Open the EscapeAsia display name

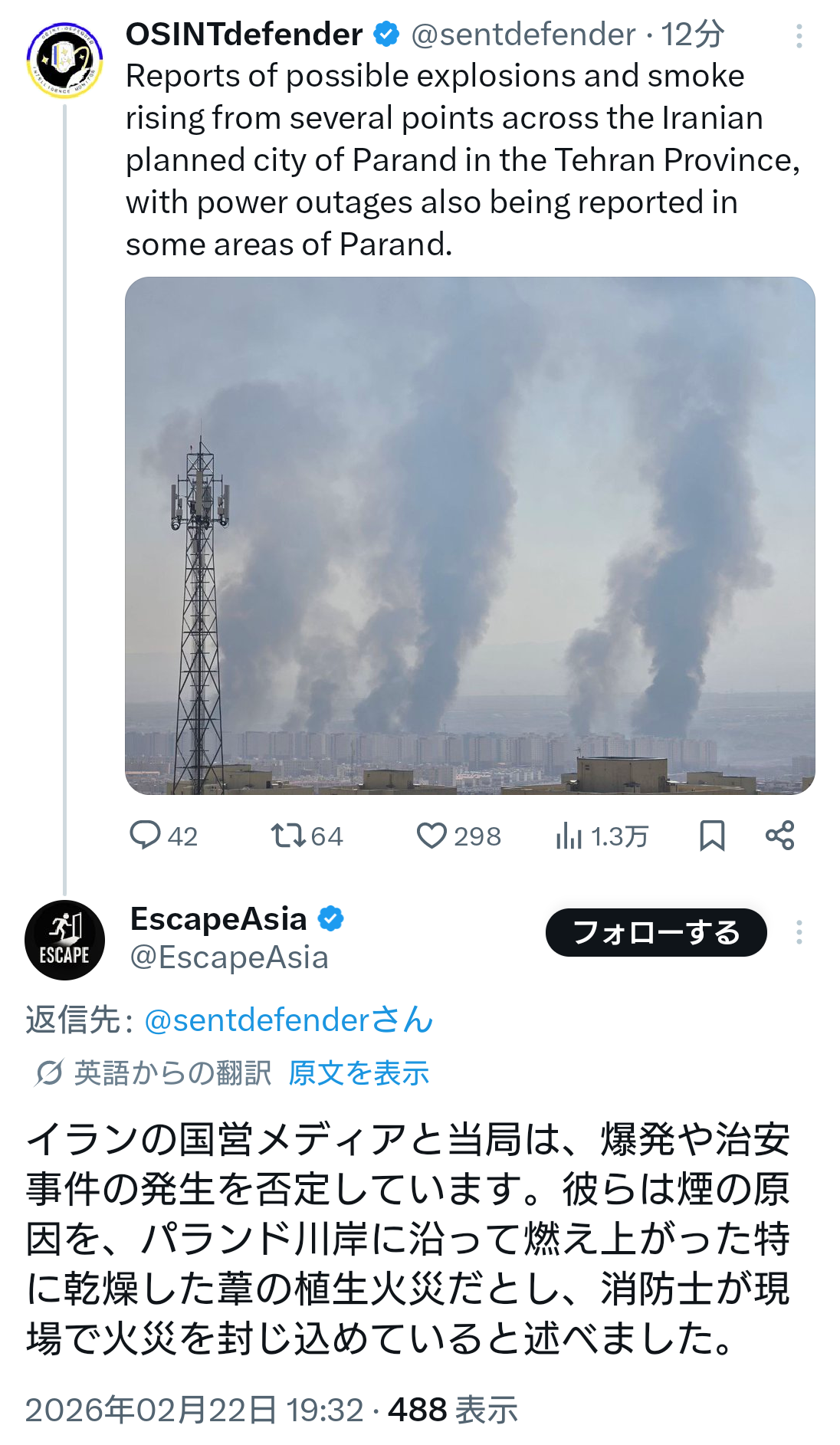coord(218,919)
